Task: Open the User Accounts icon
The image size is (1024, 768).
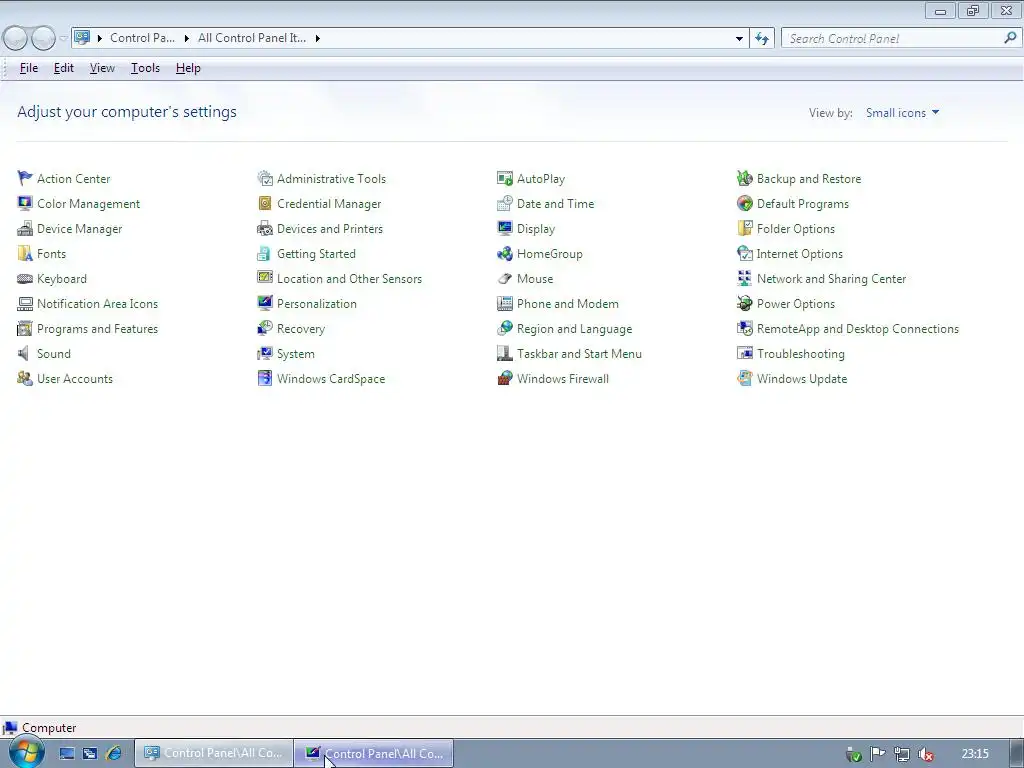Action: 25,378
